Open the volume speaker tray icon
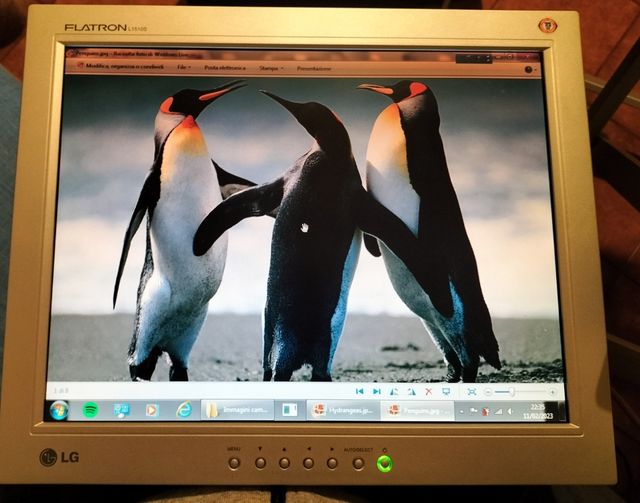Screen dimensions: 640x503 510,412
